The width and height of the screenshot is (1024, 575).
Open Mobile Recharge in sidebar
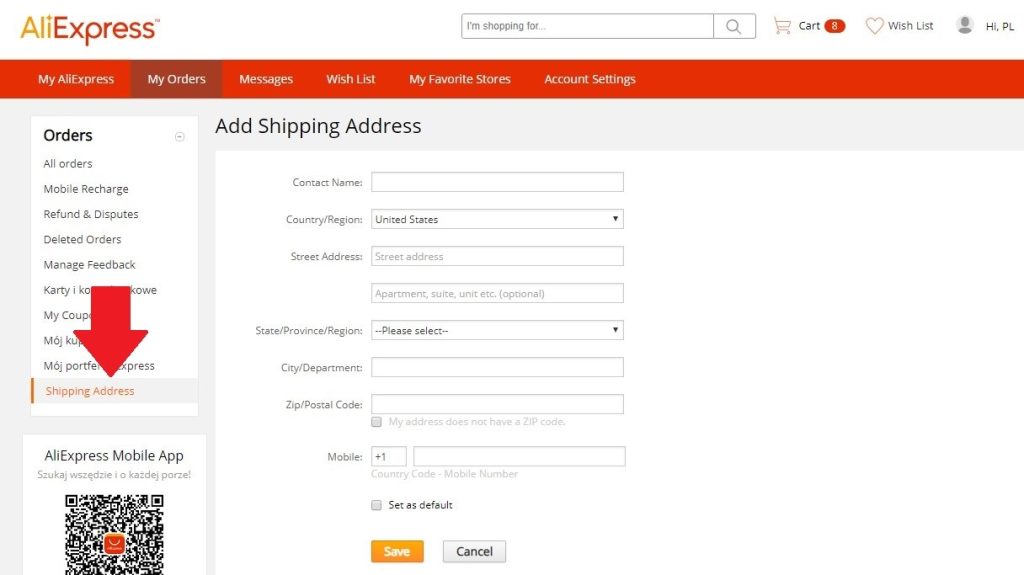pos(86,189)
